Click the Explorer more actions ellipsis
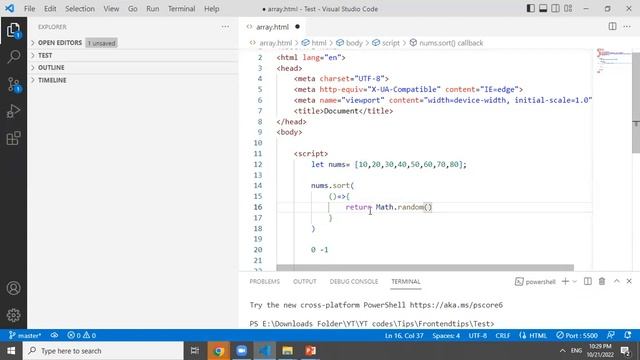The height and width of the screenshot is (360, 640). pos(225,27)
